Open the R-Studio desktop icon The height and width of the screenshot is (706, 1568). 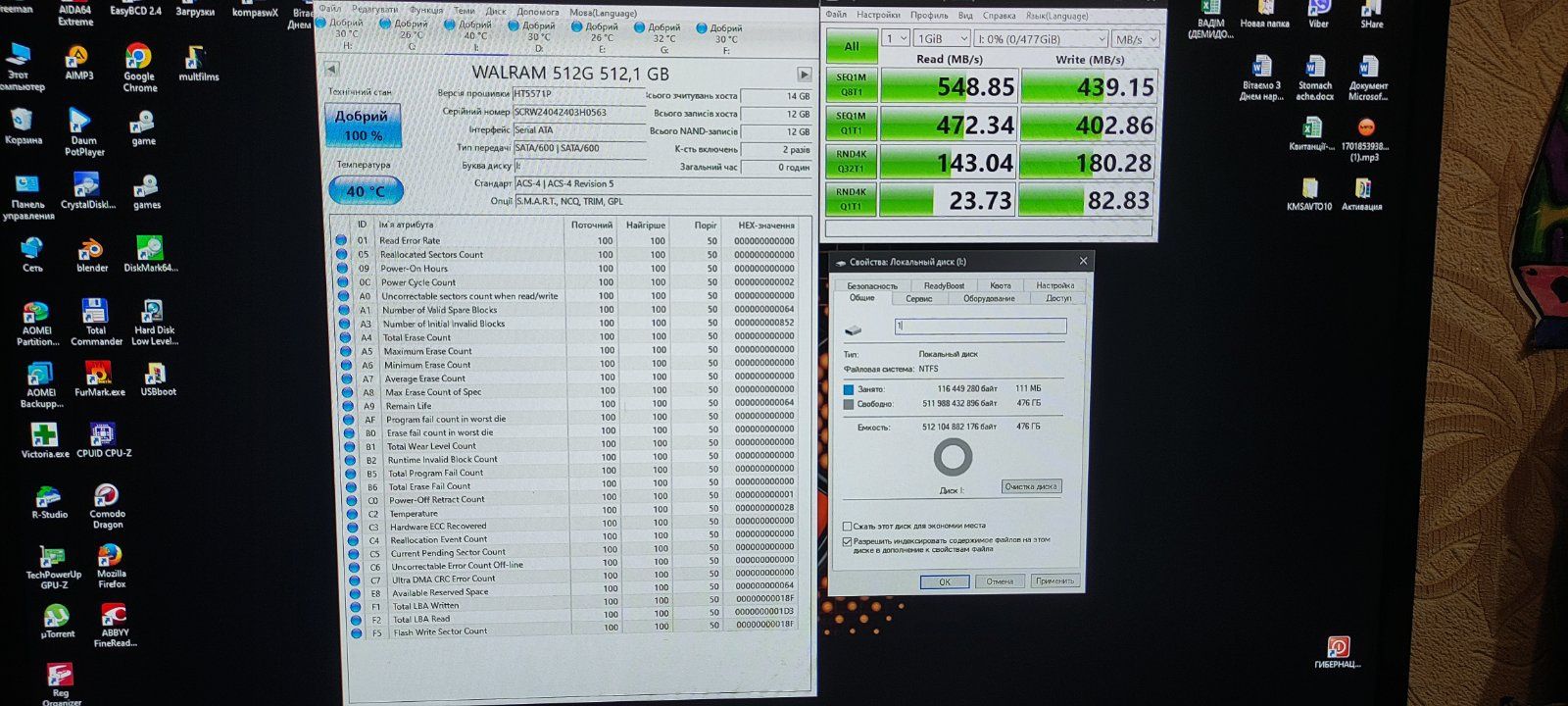pyautogui.click(x=49, y=501)
